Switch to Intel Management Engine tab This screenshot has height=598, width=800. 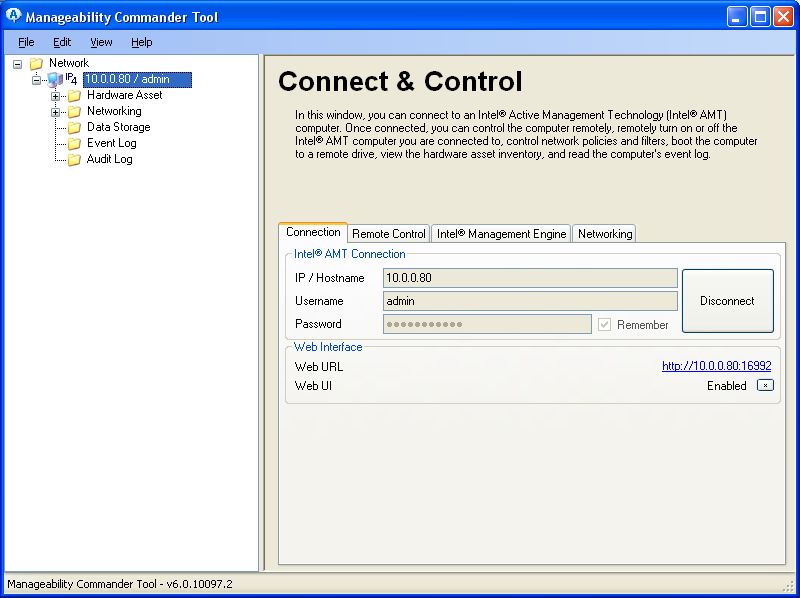pos(501,234)
